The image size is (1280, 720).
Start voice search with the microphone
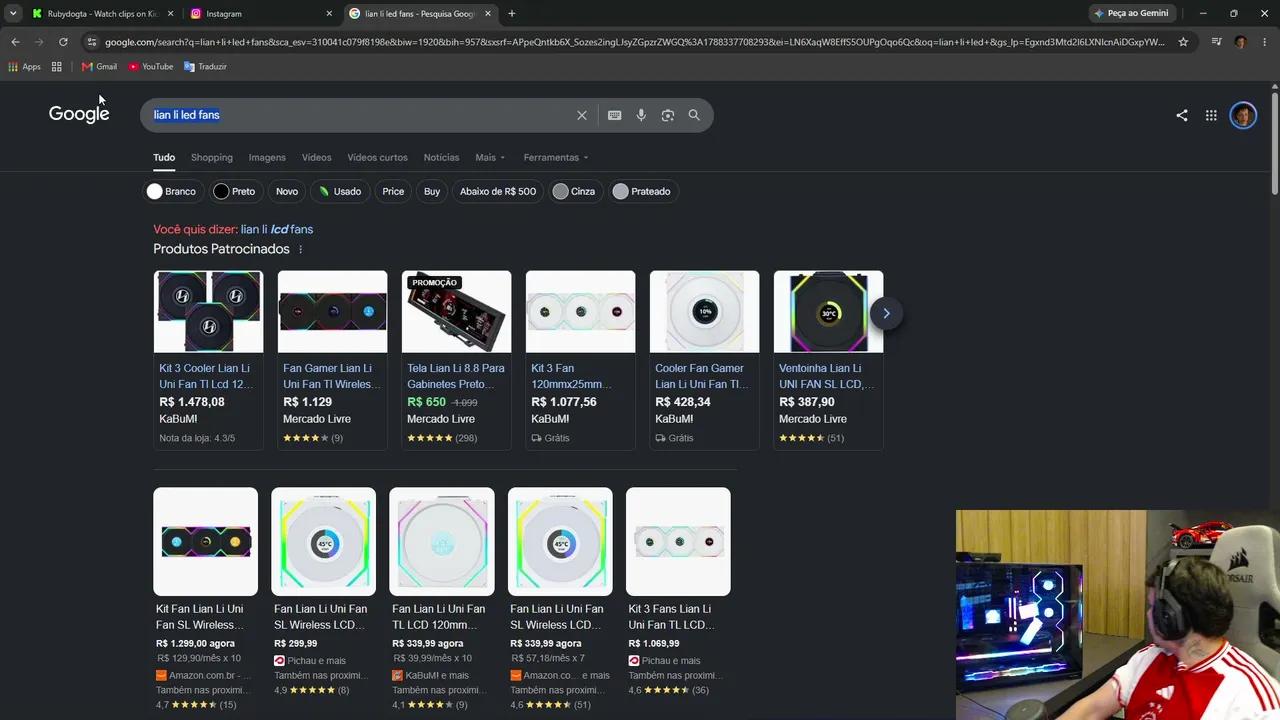point(641,115)
